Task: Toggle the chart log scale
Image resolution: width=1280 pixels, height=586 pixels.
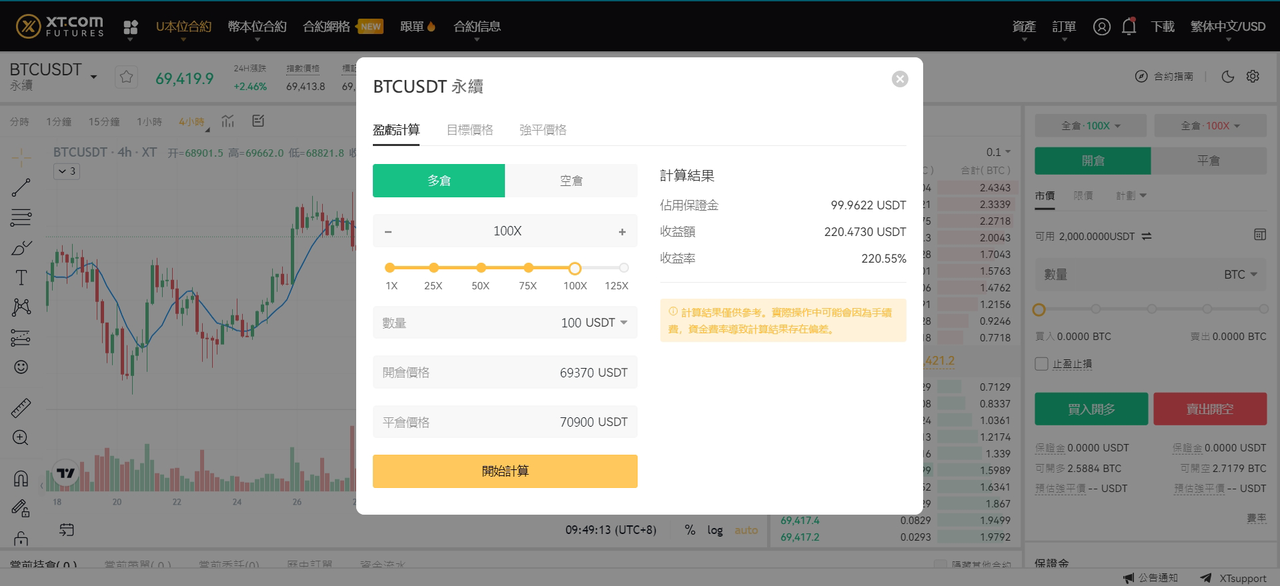Action: coord(715,530)
